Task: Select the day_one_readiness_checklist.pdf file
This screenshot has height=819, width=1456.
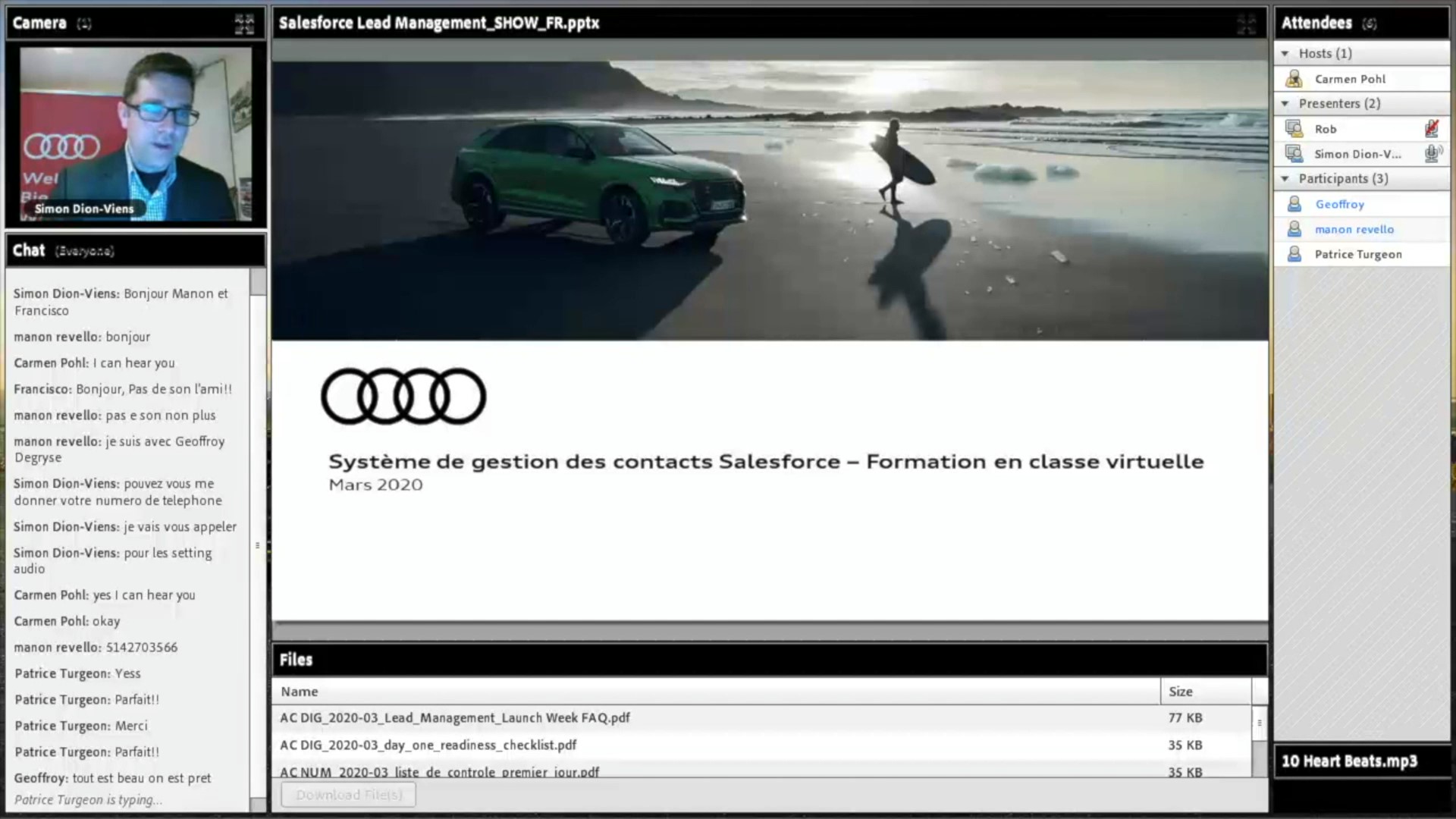Action: 761,745
